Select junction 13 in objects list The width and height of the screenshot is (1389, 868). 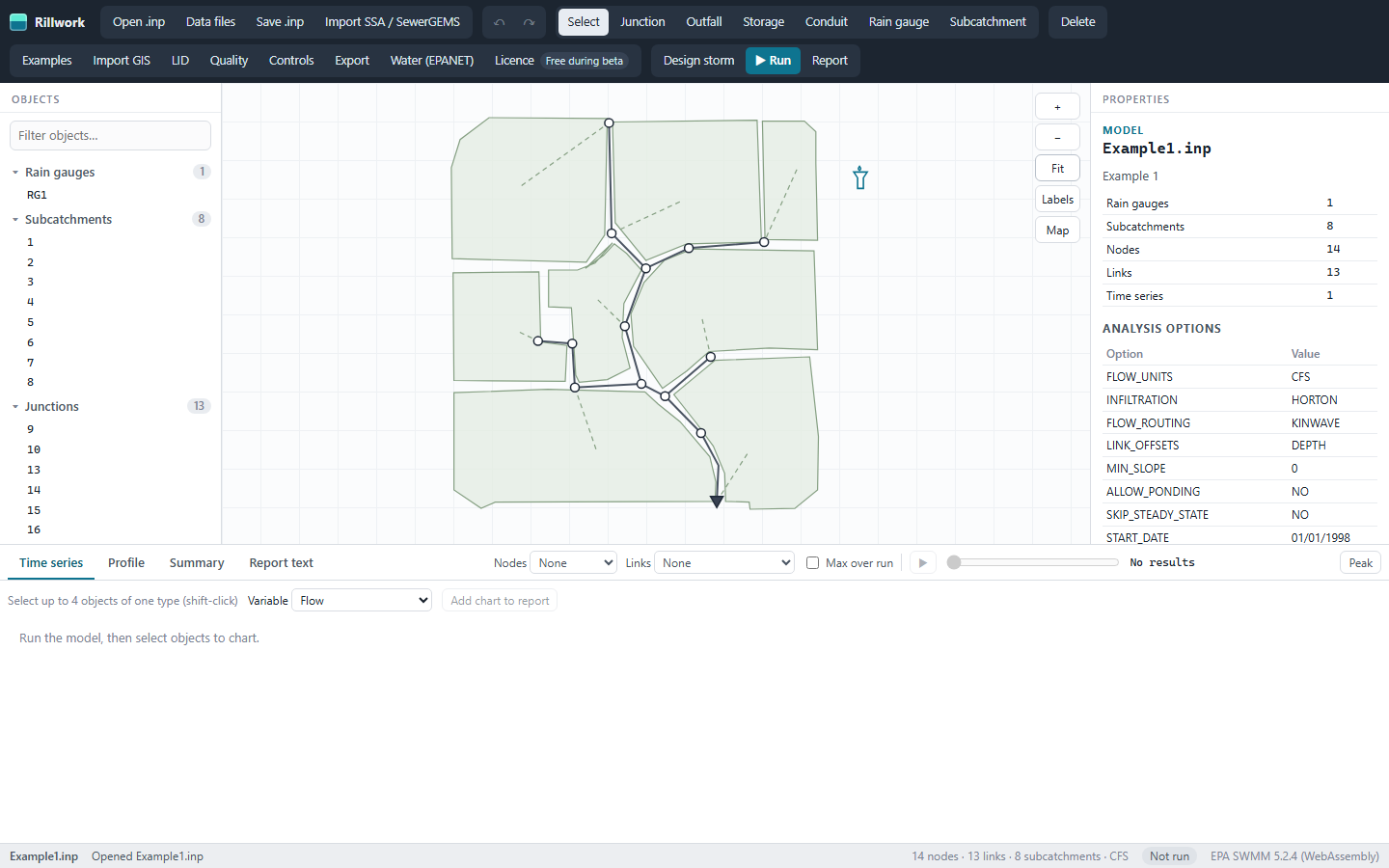[34, 470]
